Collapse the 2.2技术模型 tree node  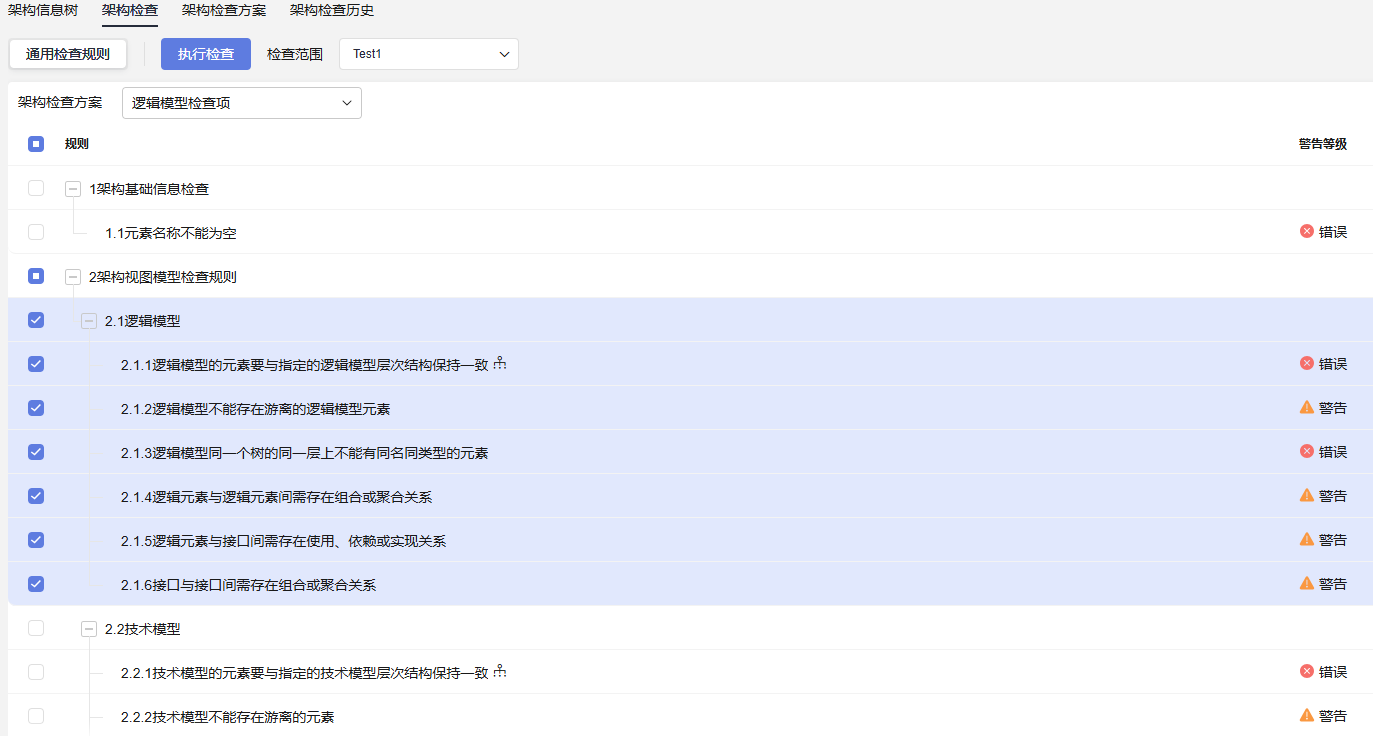click(89, 629)
